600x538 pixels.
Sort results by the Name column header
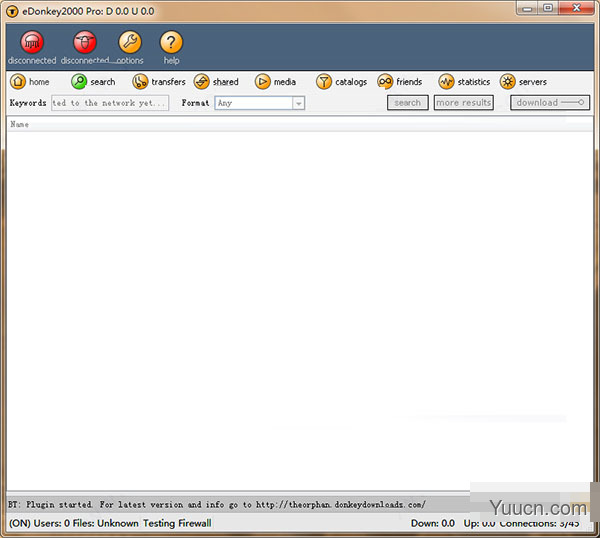point(20,124)
